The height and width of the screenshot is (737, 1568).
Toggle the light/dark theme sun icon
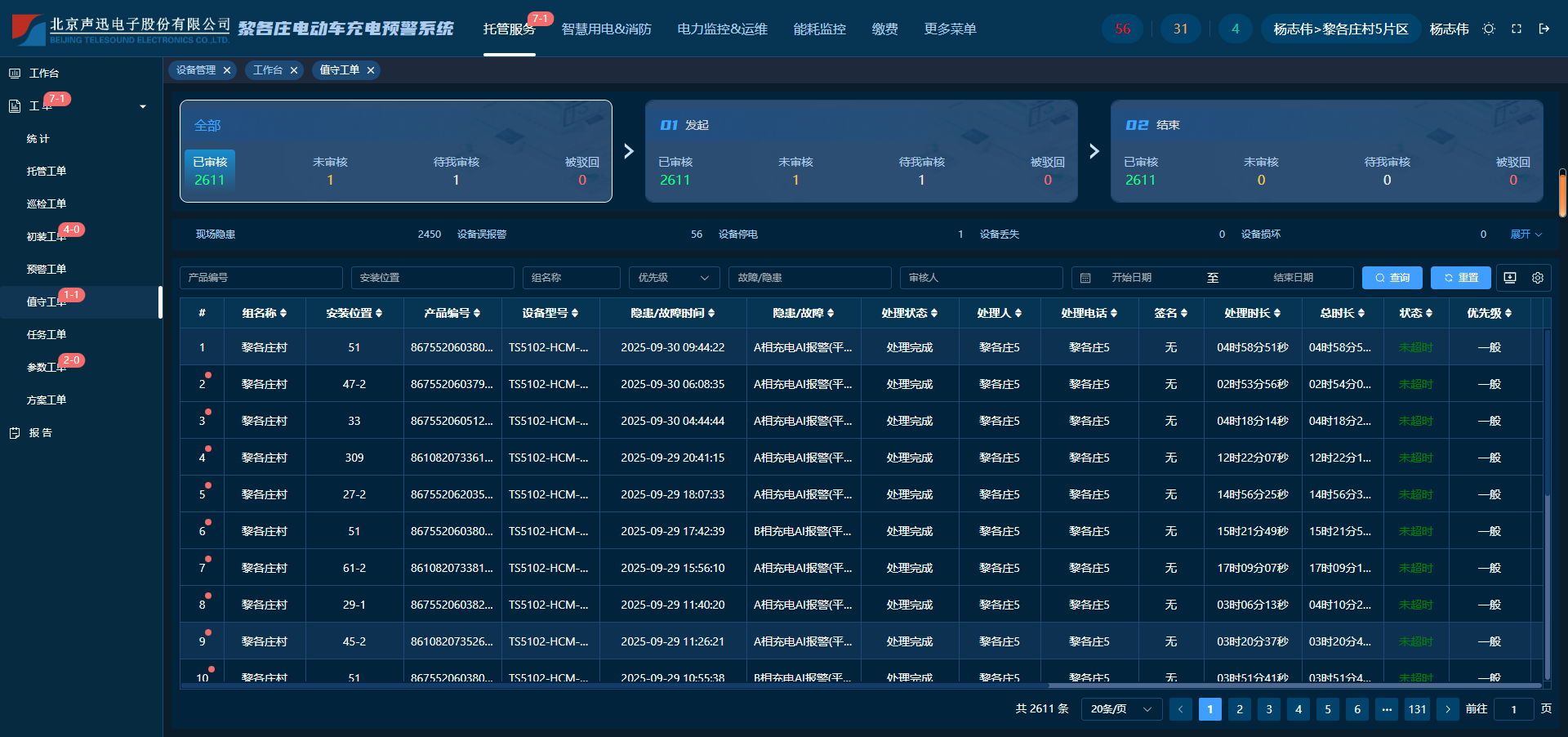click(x=1489, y=29)
